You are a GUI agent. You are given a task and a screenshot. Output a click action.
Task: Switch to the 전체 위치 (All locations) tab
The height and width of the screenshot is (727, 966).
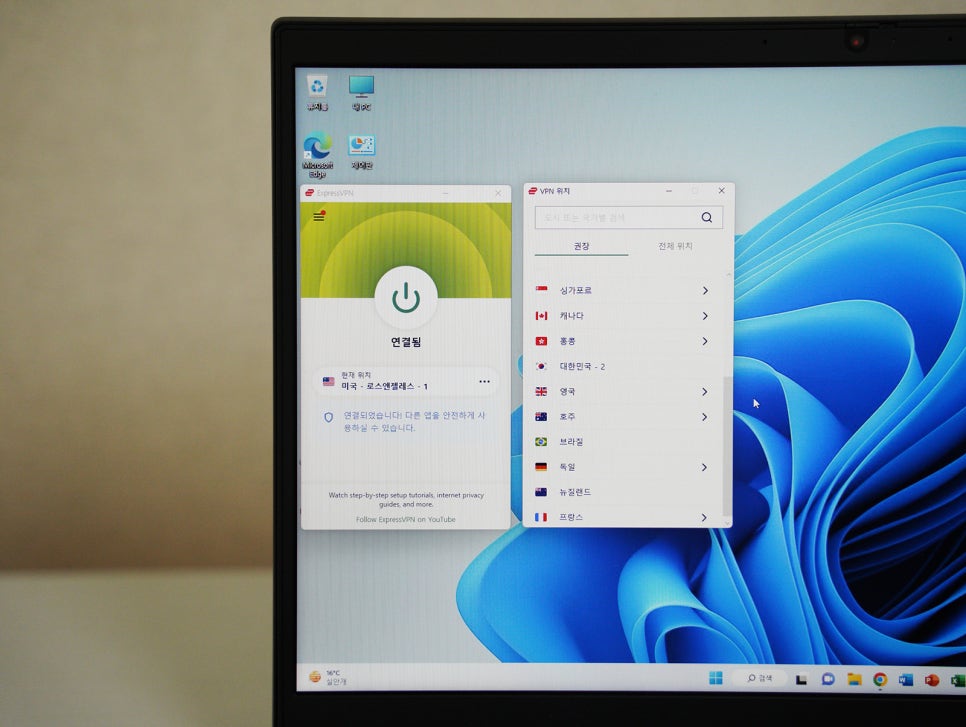click(x=675, y=246)
